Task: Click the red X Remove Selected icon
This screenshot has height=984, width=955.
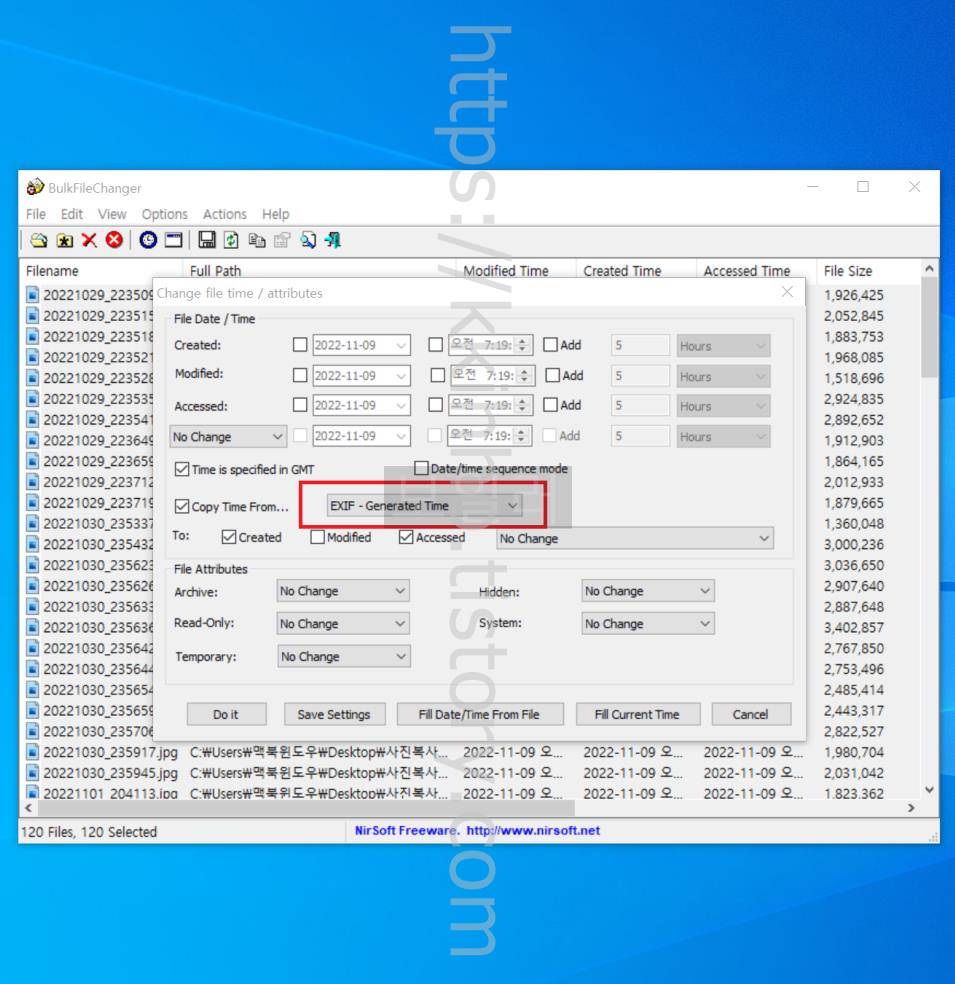Action: click(89, 240)
